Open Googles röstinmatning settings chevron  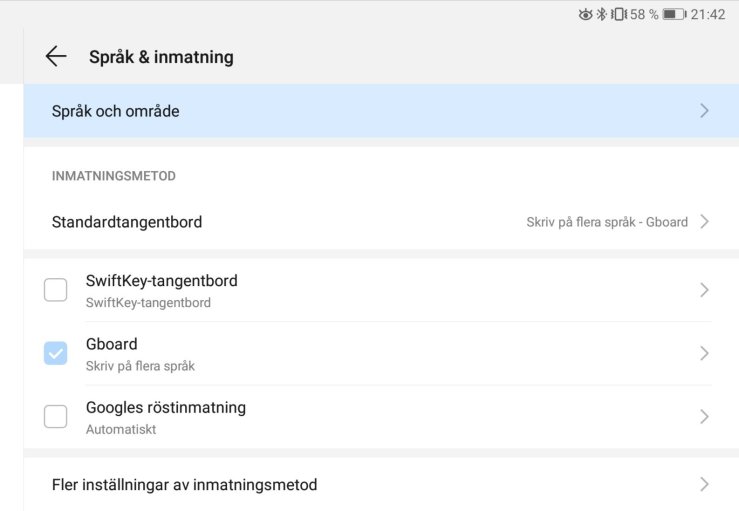pos(704,416)
